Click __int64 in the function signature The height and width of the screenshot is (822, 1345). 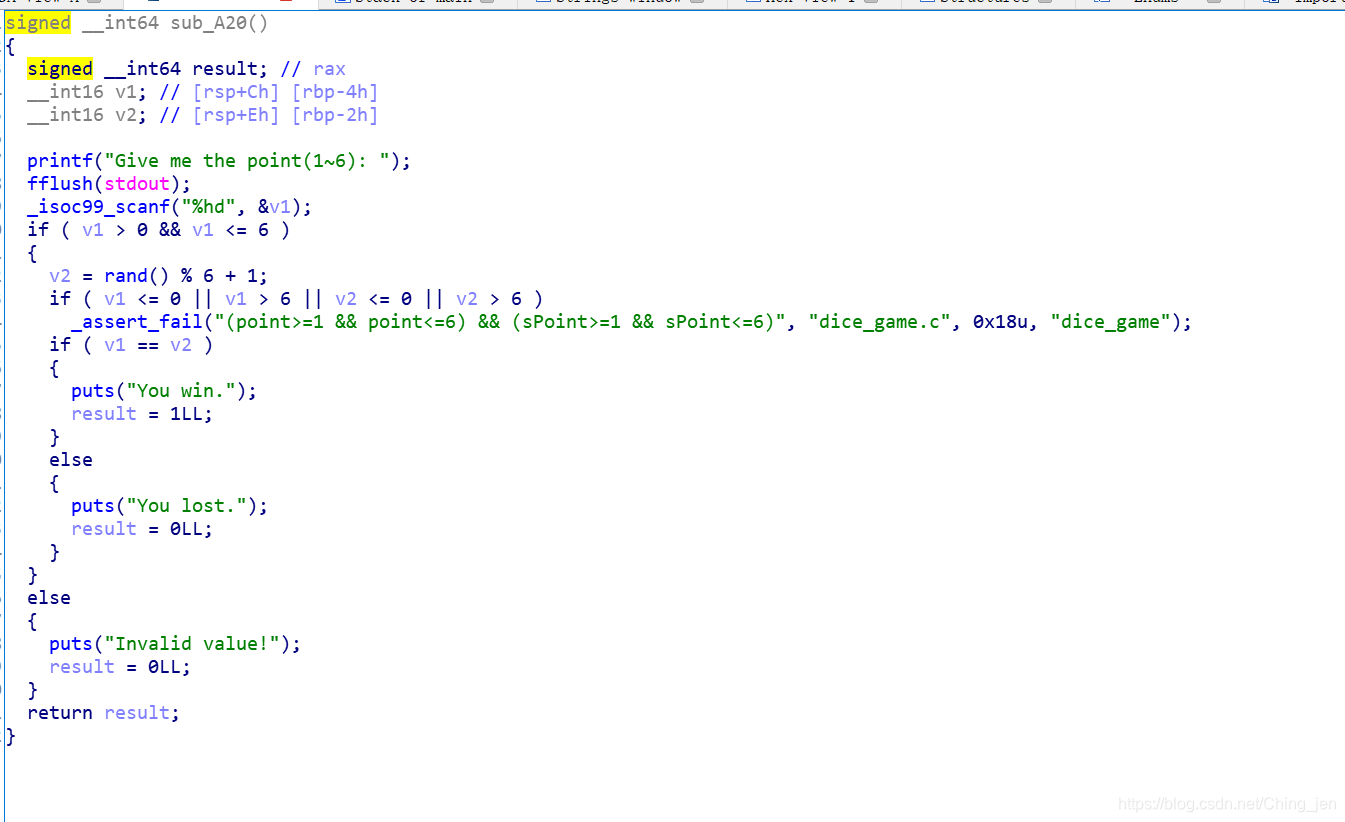coord(121,23)
